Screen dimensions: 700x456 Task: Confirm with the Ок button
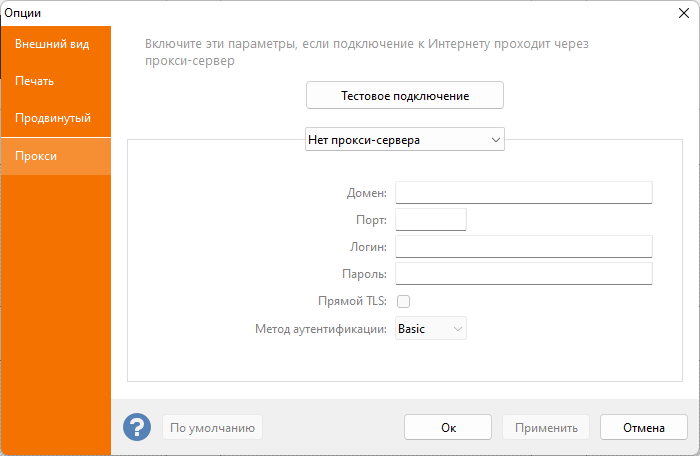448,427
